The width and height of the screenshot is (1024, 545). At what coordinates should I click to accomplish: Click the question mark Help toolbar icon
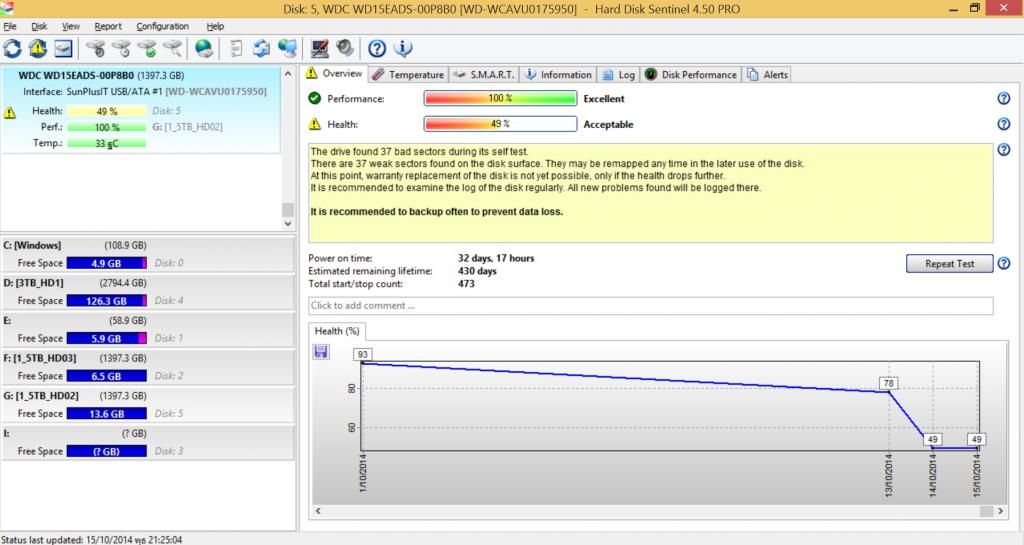coord(377,48)
